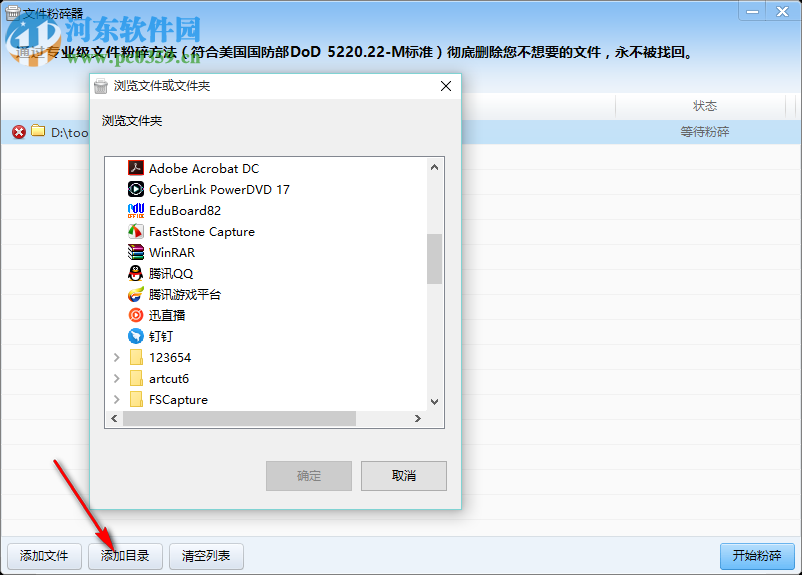Select 腾讯游戏平台 entry text
802x575 pixels.
point(185,295)
